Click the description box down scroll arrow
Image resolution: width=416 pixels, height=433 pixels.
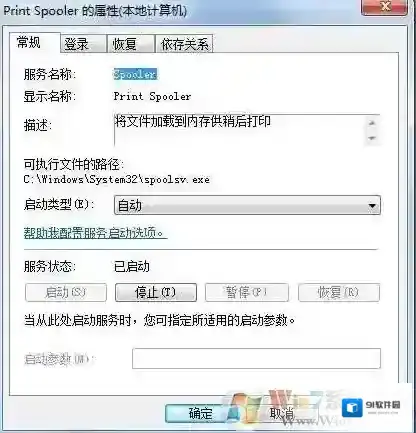click(372, 138)
